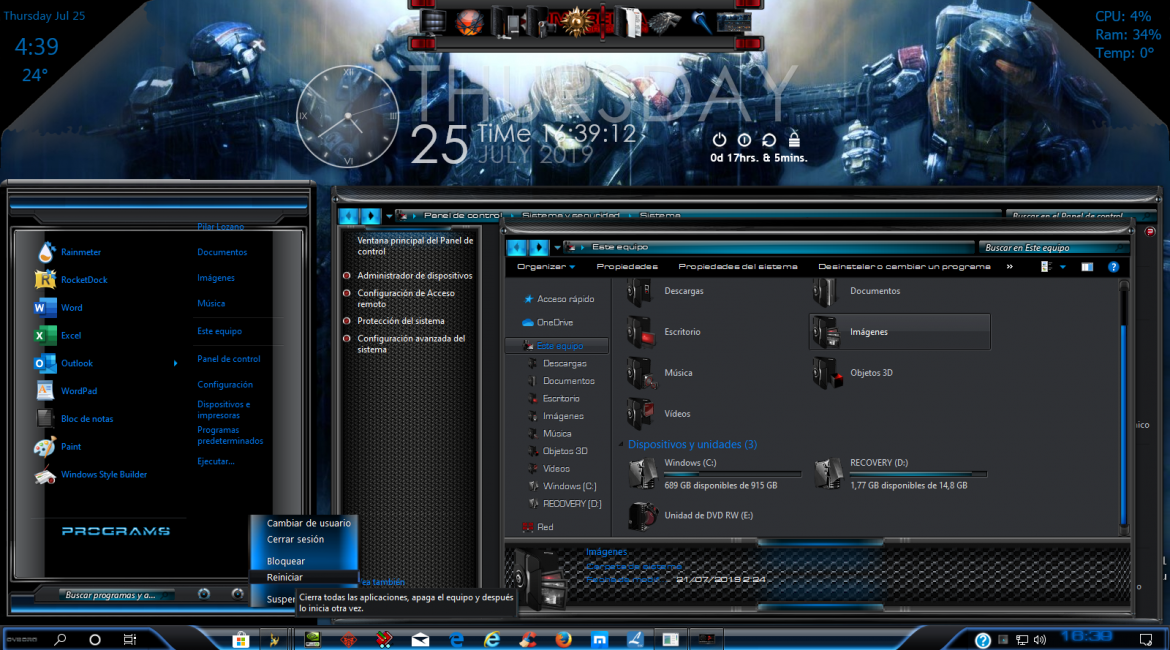Click the refresh arrows icon on the desktop widget
The image size is (1170, 650).
point(769,140)
